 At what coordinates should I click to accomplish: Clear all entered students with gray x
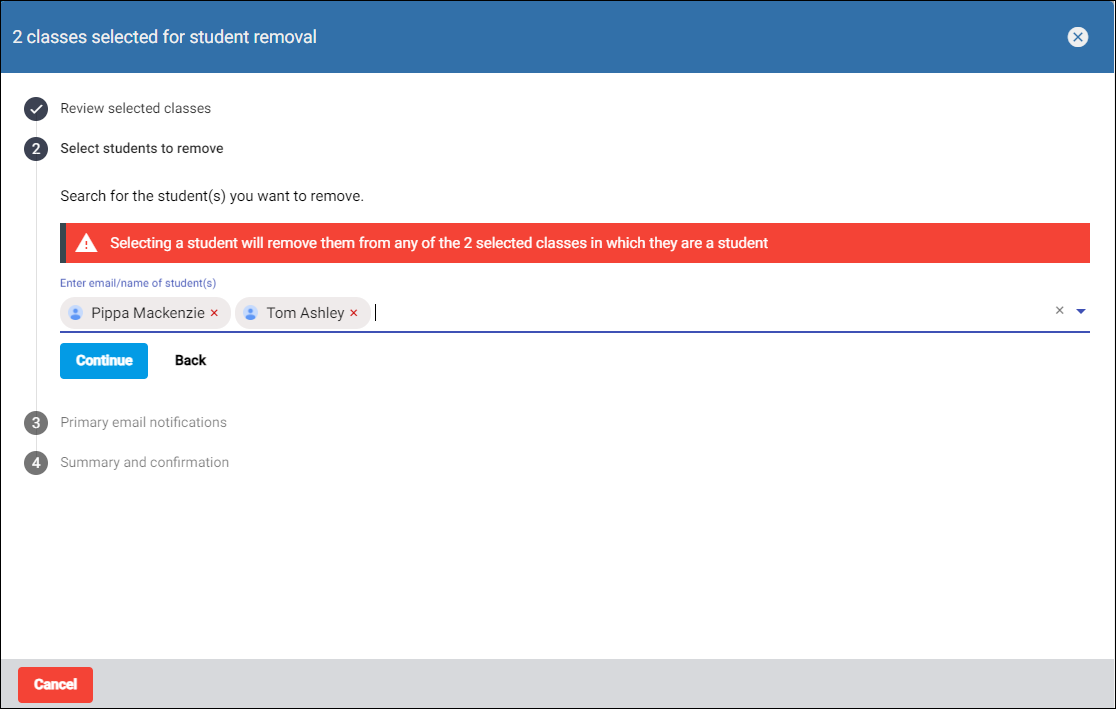click(x=1059, y=310)
